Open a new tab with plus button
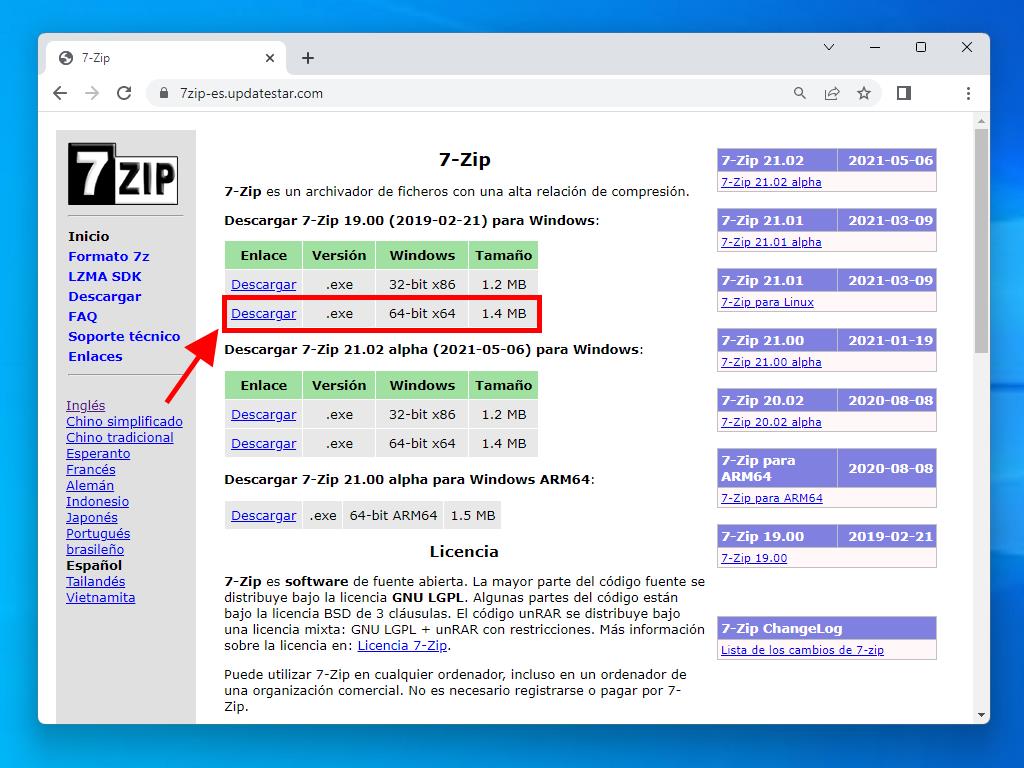1024x768 pixels. click(x=308, y=58)
